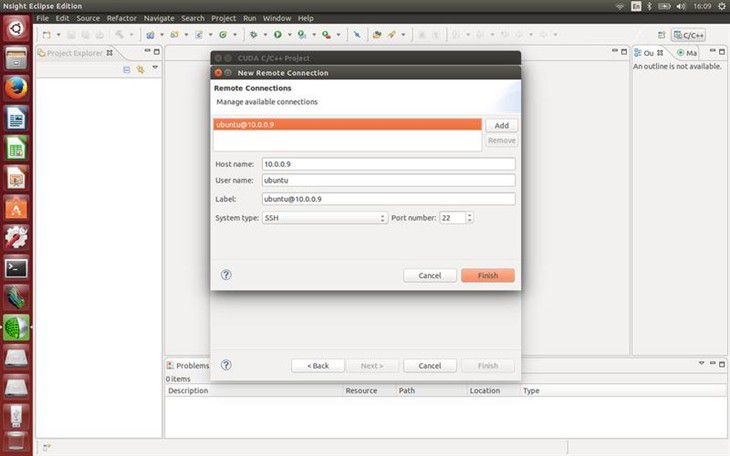Click the Label input field

pos(388,199)
